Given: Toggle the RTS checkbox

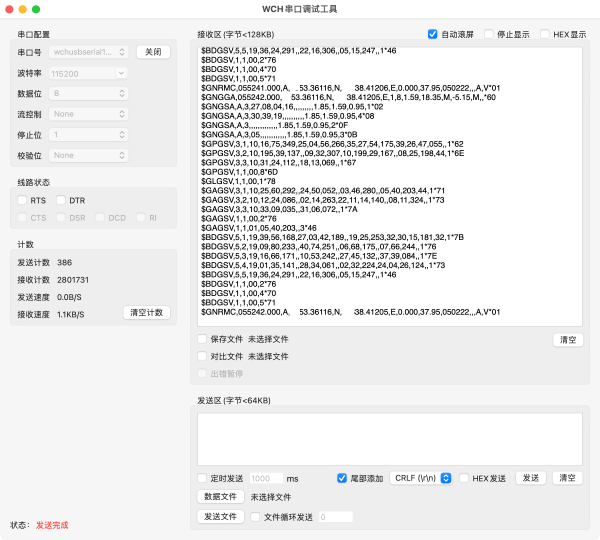Looking at the screenshot, I should point(22,200).
